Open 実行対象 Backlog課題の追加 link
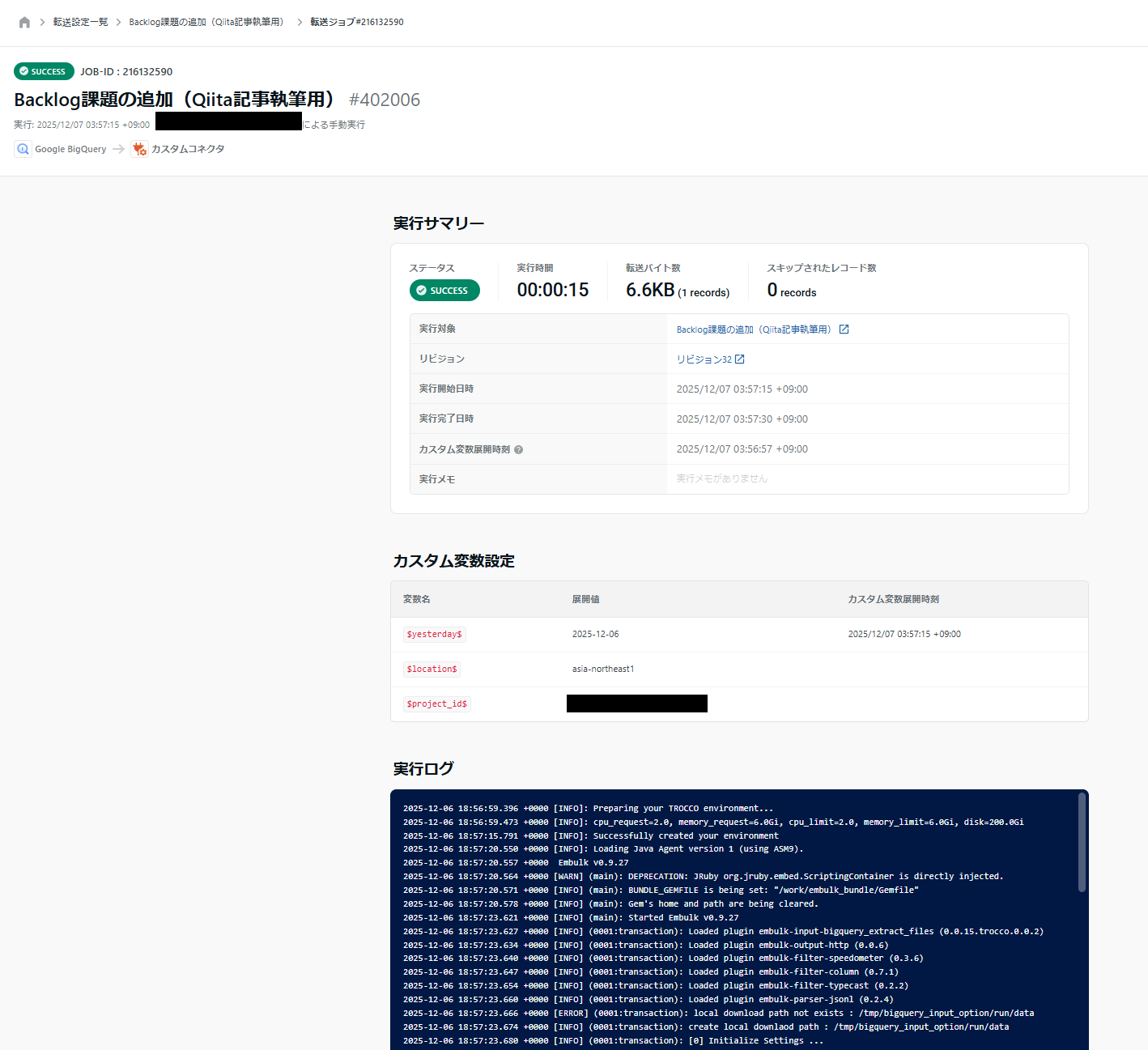The width and height of the screenshot is (1148, 1050). pos(754,329)
